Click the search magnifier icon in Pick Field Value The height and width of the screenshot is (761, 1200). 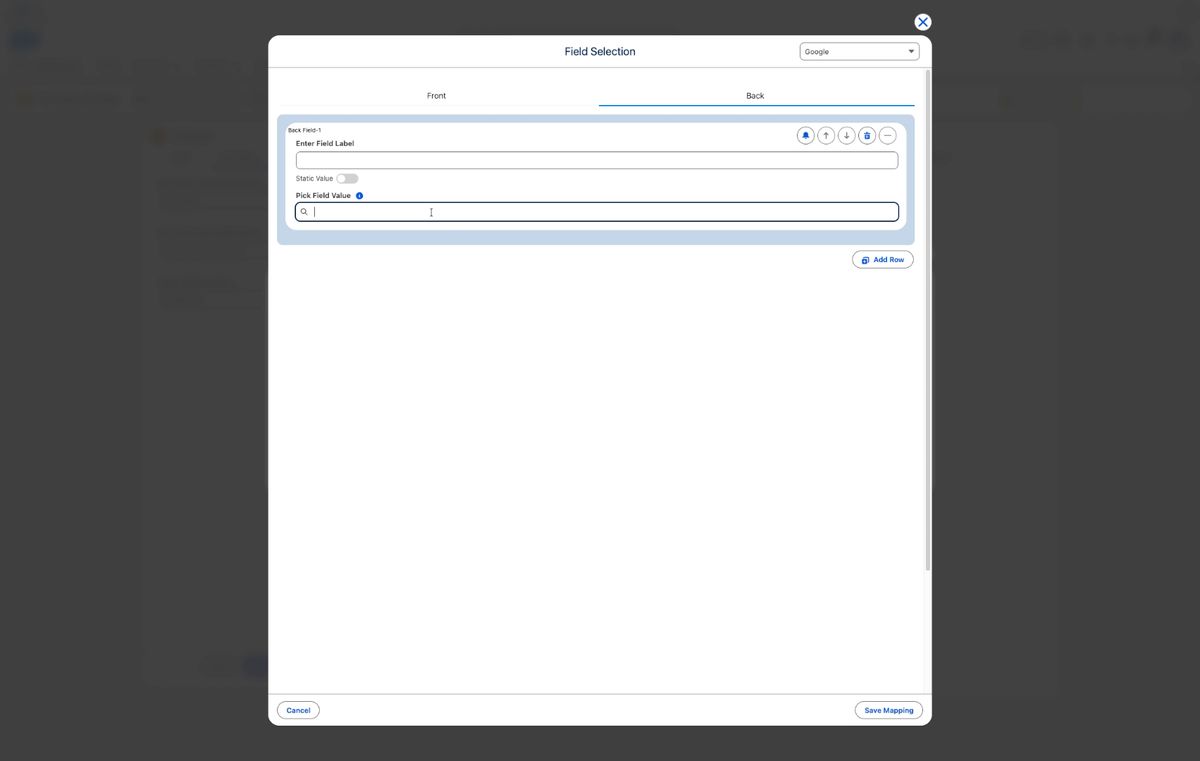[x=304, y=212]
